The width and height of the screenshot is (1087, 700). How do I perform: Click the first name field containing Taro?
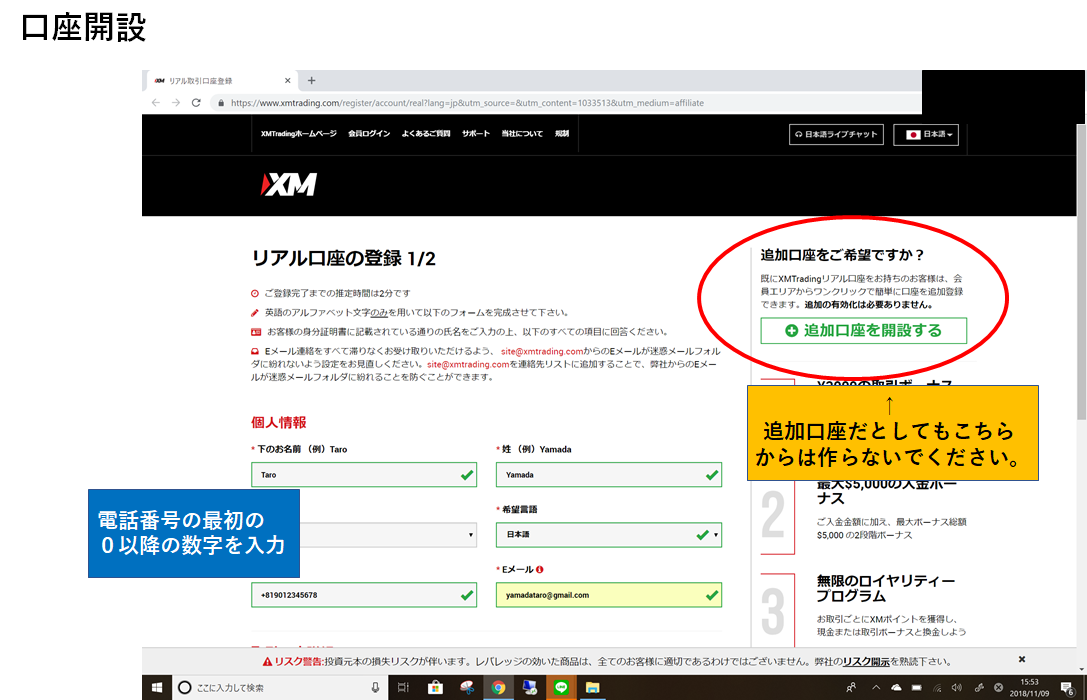(x=364, y=475)
